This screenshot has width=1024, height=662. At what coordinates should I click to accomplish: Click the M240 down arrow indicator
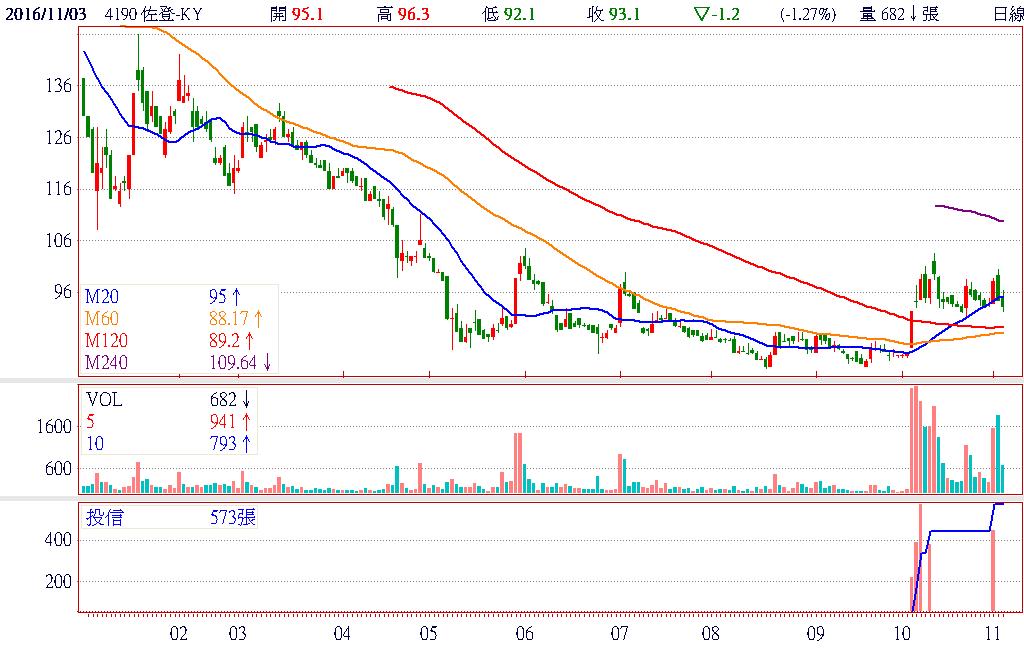(266, 362)
